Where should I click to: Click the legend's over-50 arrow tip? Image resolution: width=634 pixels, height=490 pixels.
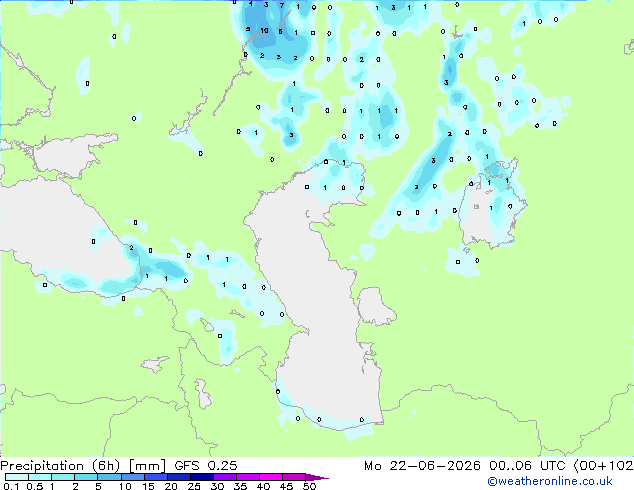coord(317,477)
